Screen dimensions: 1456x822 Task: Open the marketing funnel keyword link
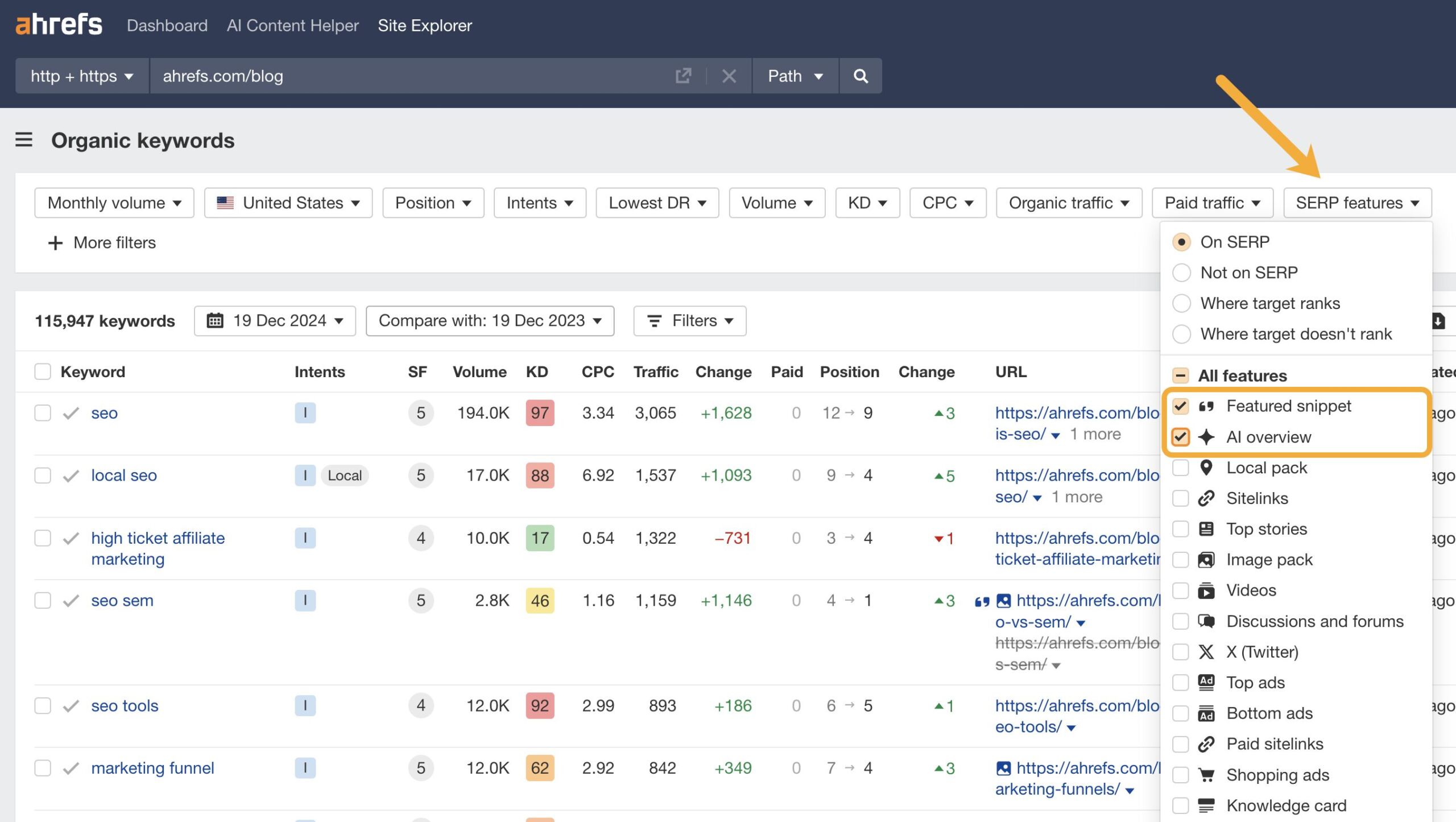pos(152,769)
